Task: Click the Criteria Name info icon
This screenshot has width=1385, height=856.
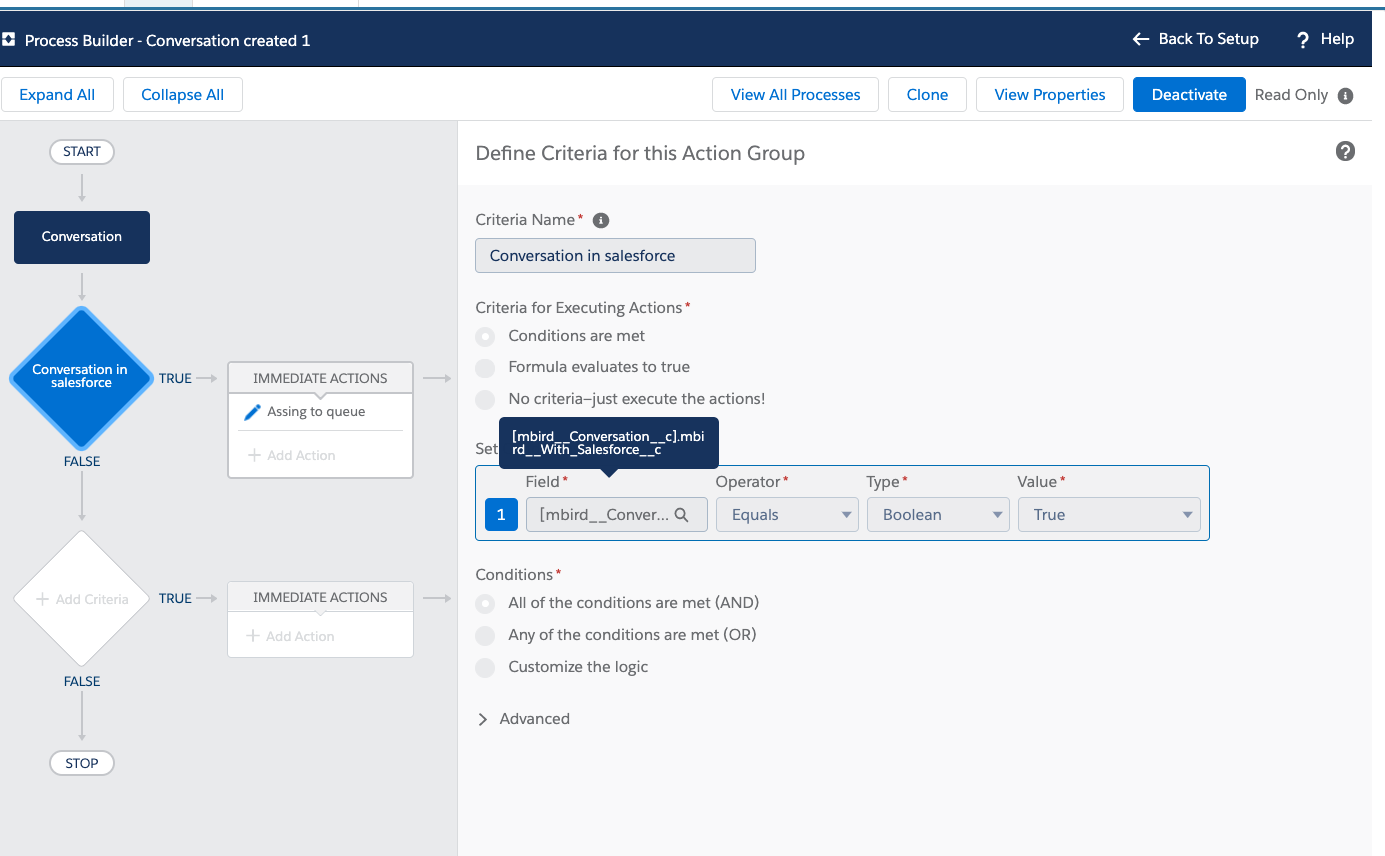Action: coord(601,220)
